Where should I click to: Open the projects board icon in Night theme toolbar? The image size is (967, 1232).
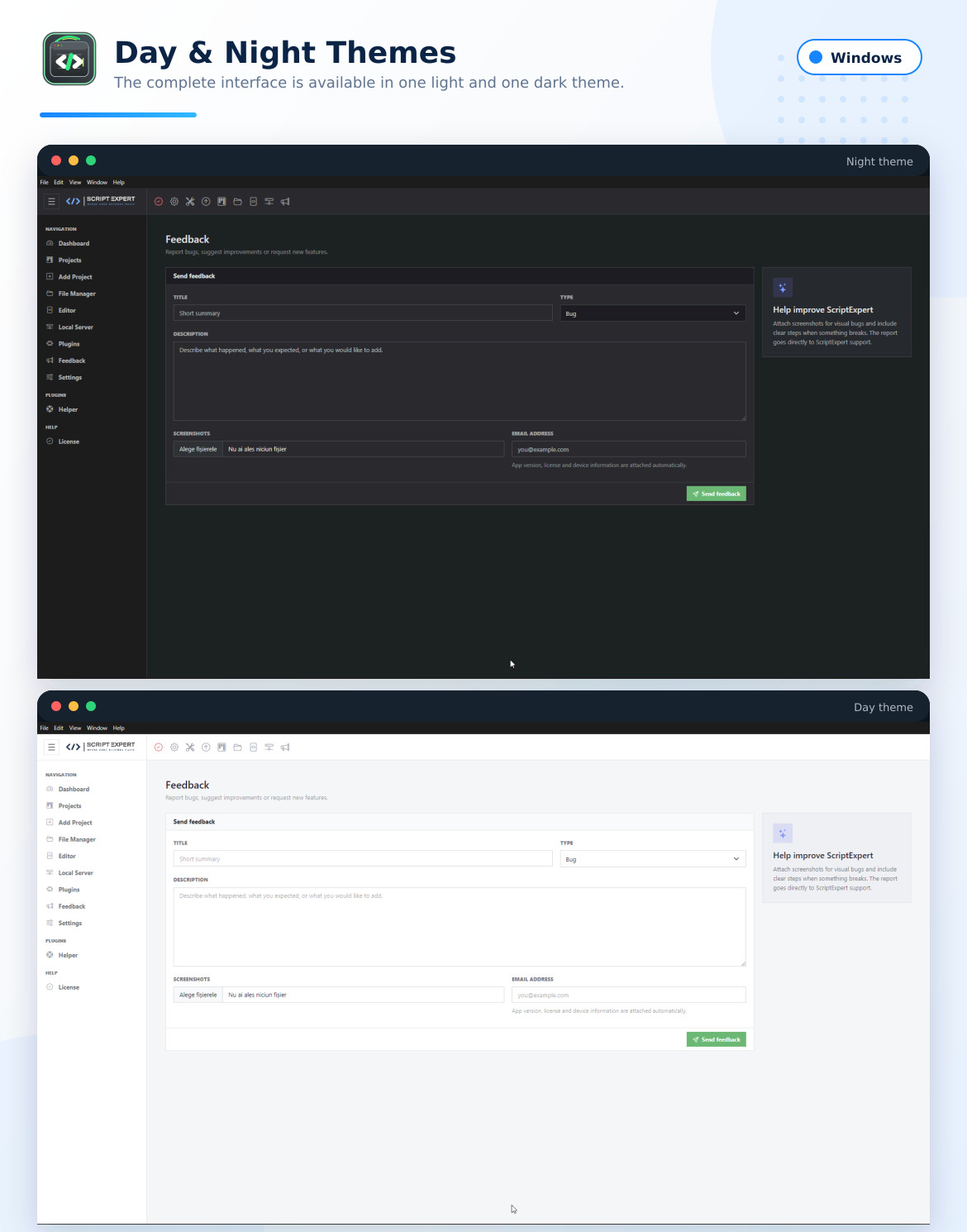pyautogui.click(x=222, y=202)
